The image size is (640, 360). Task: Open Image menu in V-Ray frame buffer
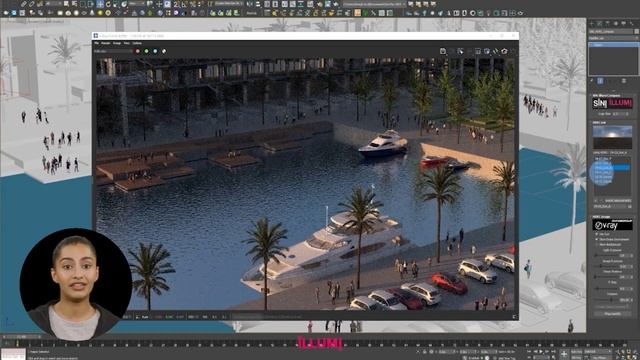[117, 43]
